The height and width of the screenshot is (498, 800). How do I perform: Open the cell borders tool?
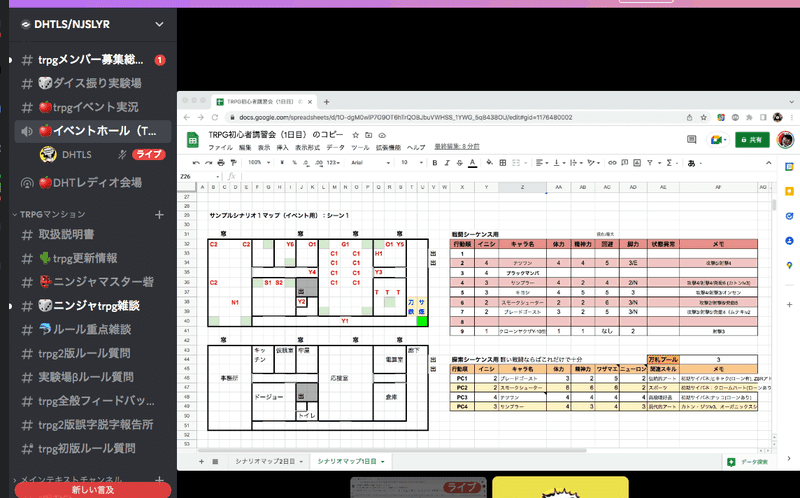click(x=503, y=163)
